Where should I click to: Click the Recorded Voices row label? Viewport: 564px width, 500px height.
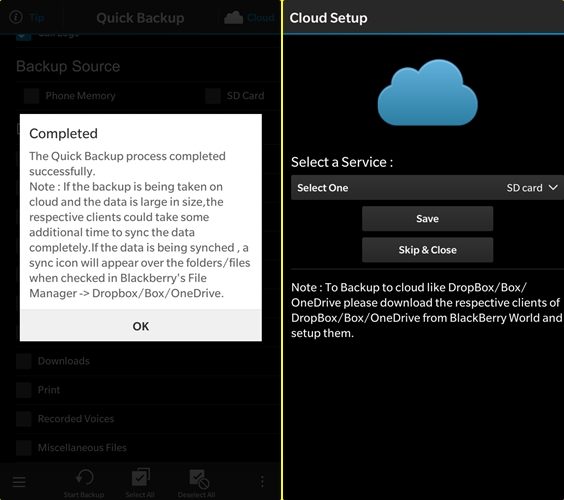click(x=76, y=419)
